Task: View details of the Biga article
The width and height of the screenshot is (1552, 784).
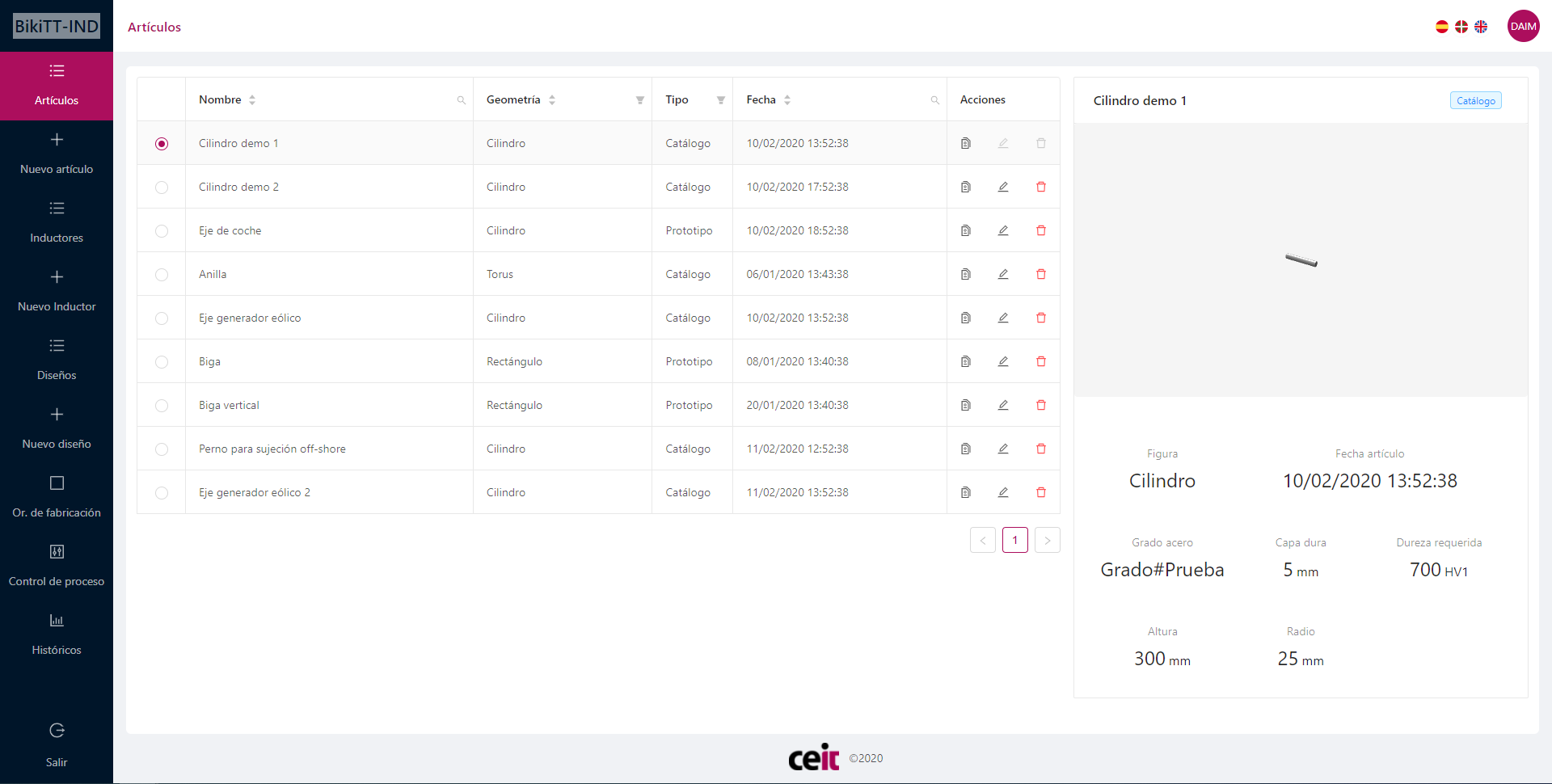Action: pyautogui.click(x=965, y=361)
